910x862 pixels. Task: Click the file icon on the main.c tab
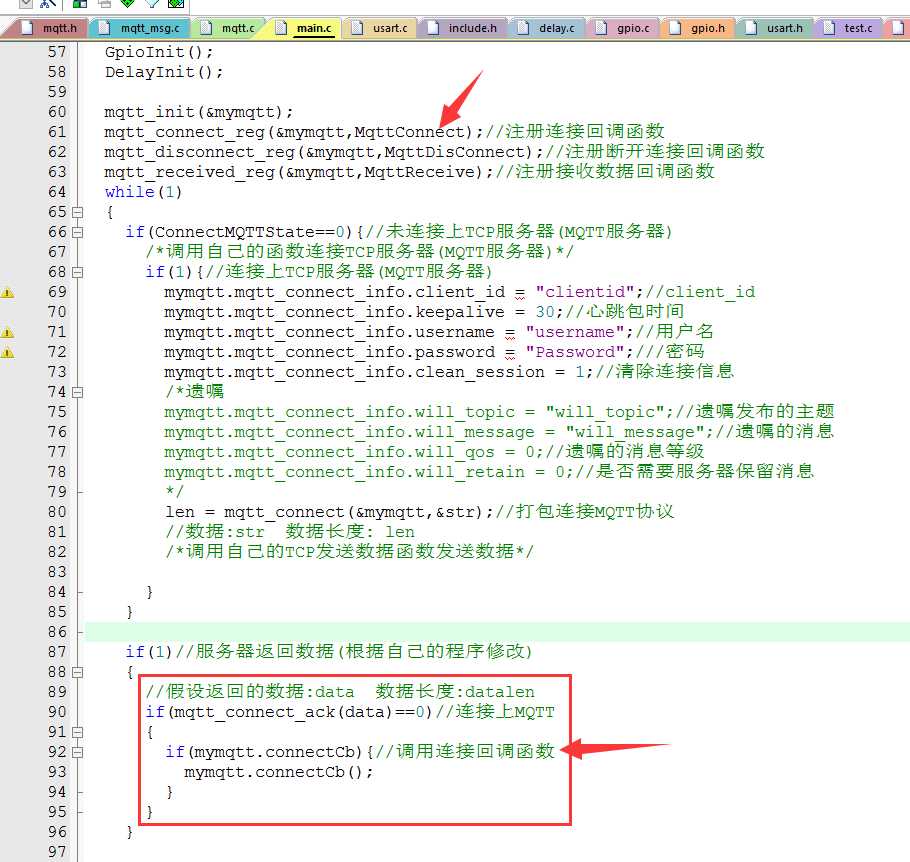click(x=281, y=28)
